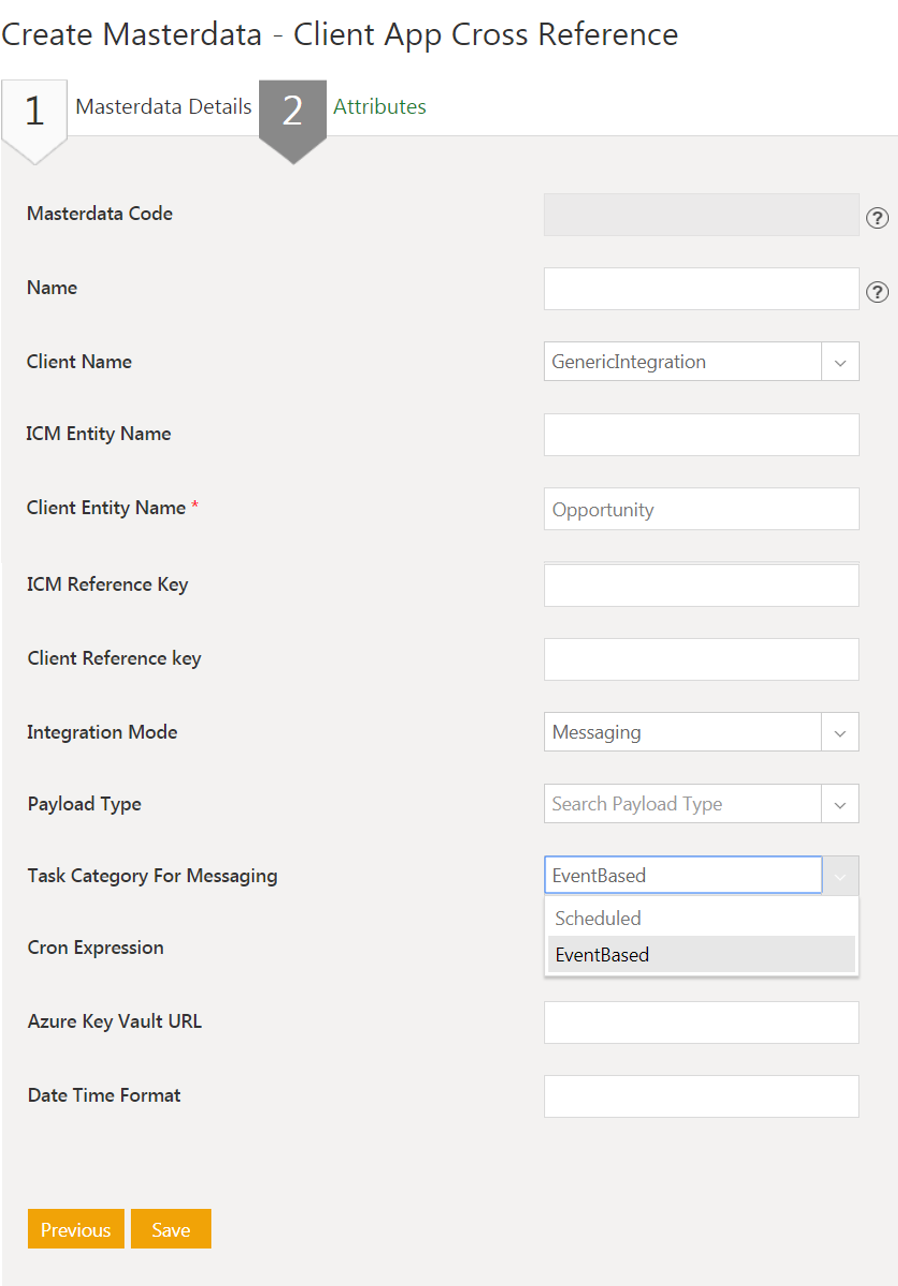Focus the Name text field
Viewport: 898px width, 1286px height.
701,289
